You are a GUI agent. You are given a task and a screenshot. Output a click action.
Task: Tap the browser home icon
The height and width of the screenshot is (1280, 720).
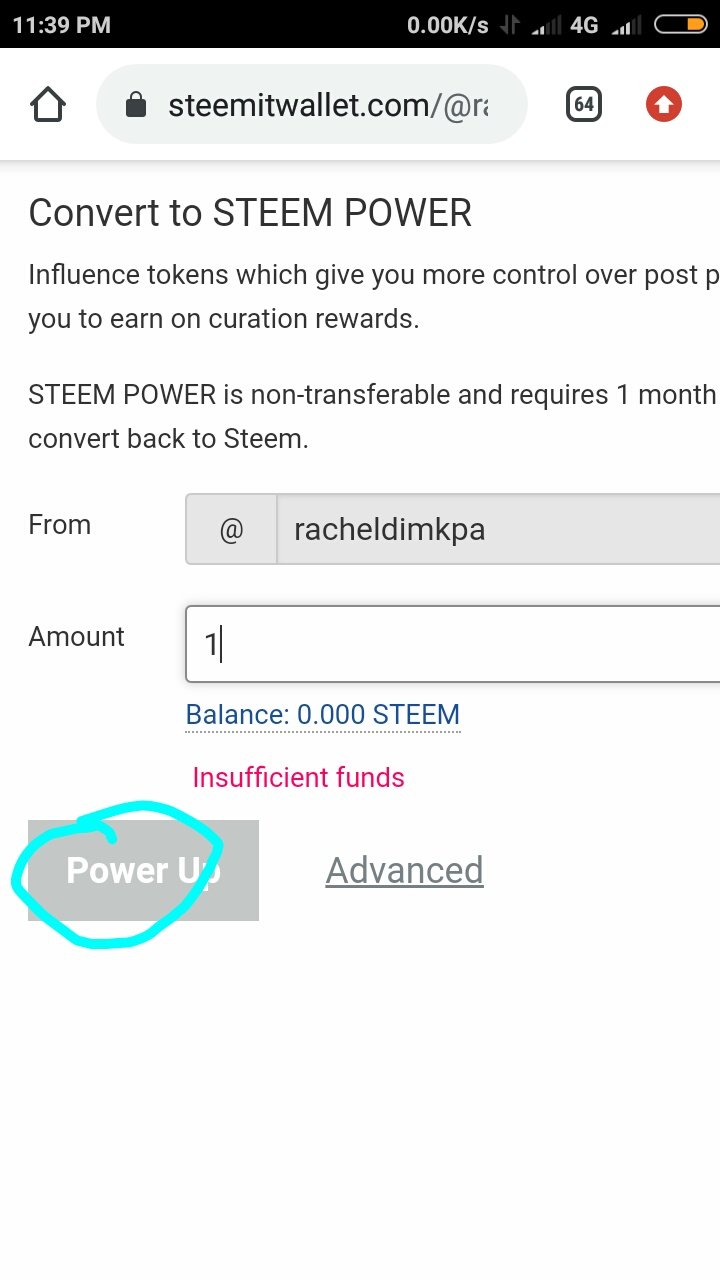48,105
